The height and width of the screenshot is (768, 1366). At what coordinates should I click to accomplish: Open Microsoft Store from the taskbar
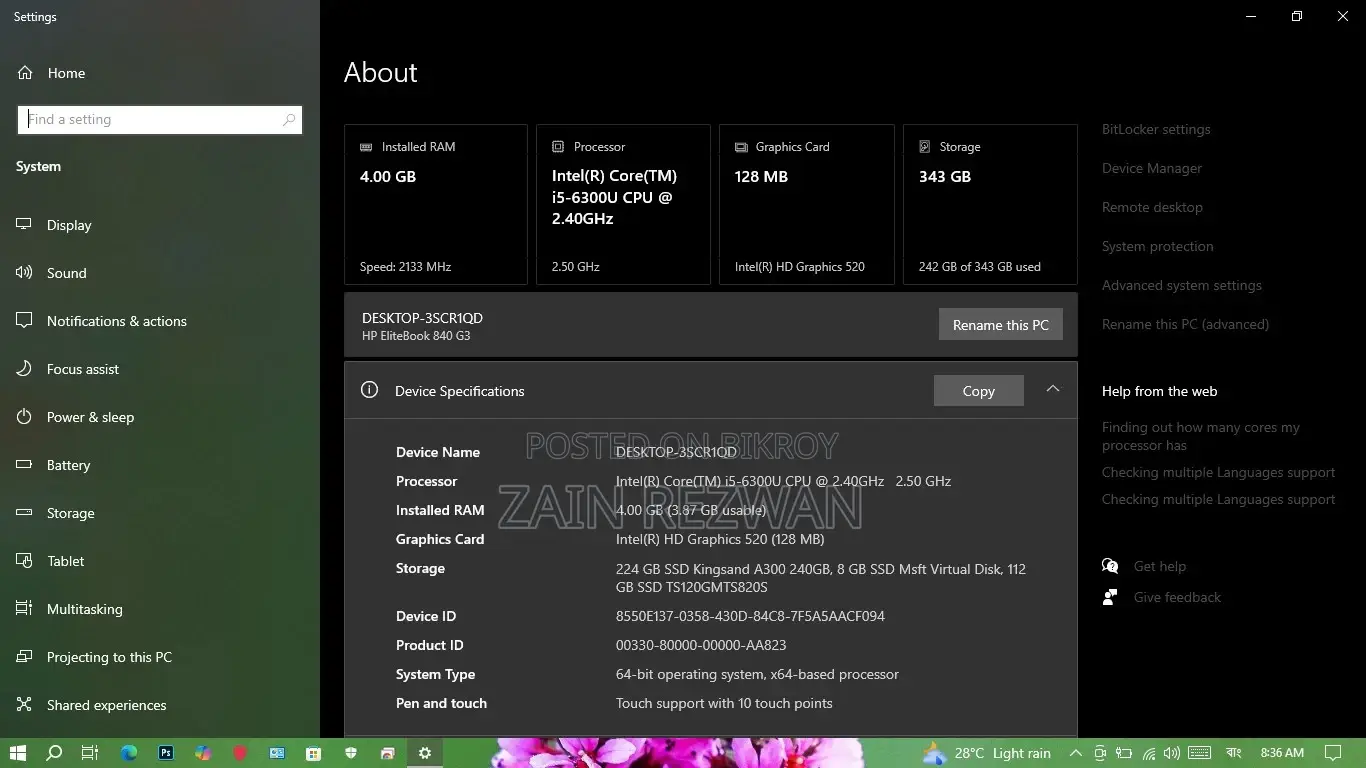314,753
